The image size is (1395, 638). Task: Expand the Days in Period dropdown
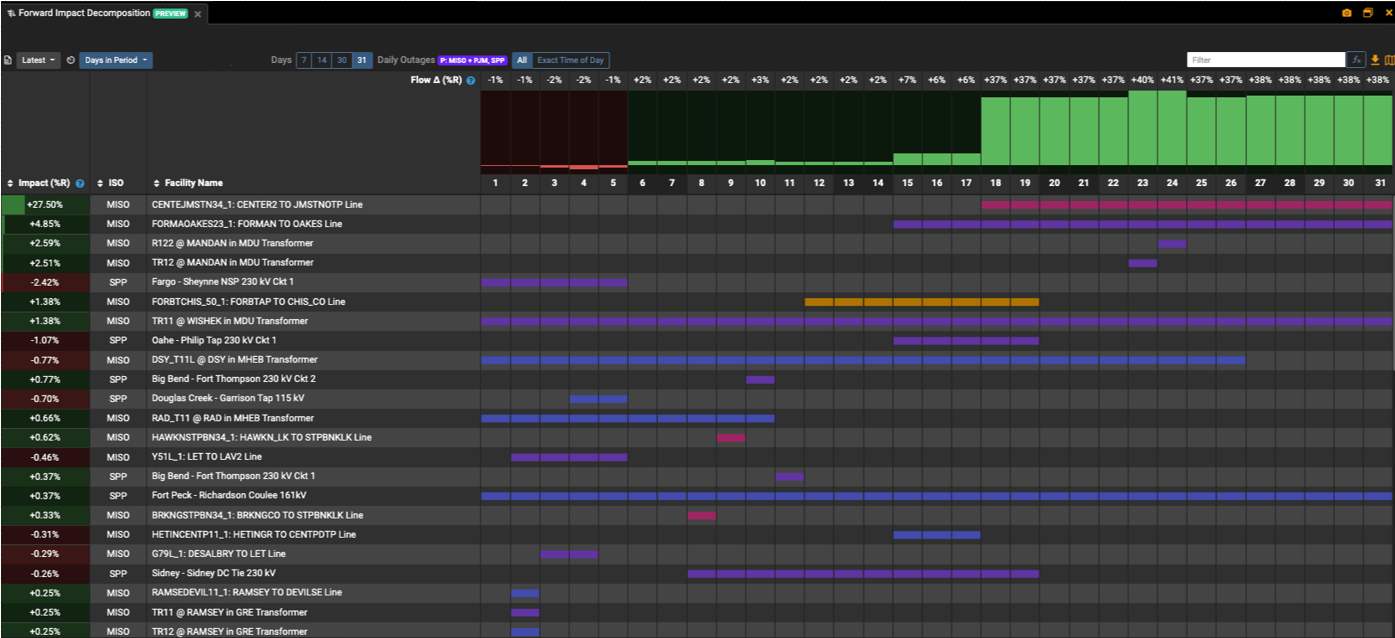coord(116,60)
